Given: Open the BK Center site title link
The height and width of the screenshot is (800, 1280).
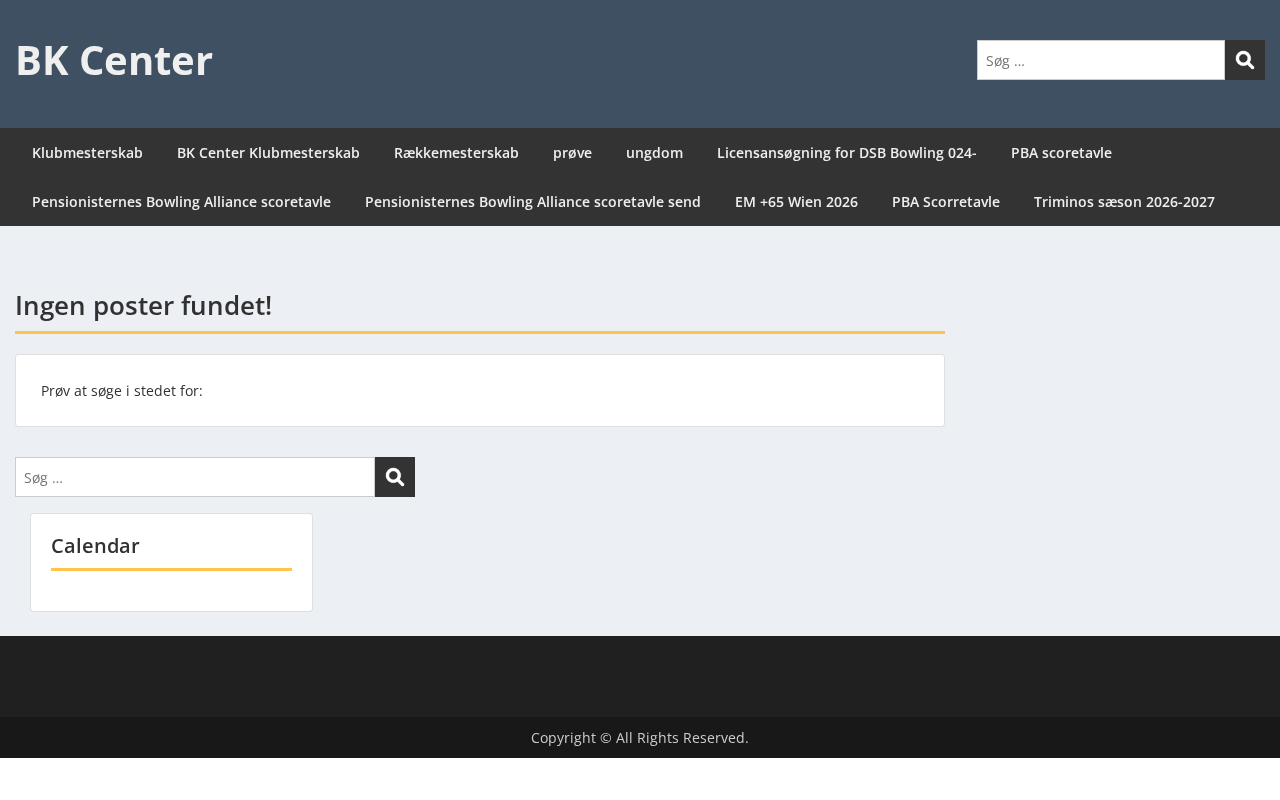Looking at the screenshot, I should click(x=114, y=61).
